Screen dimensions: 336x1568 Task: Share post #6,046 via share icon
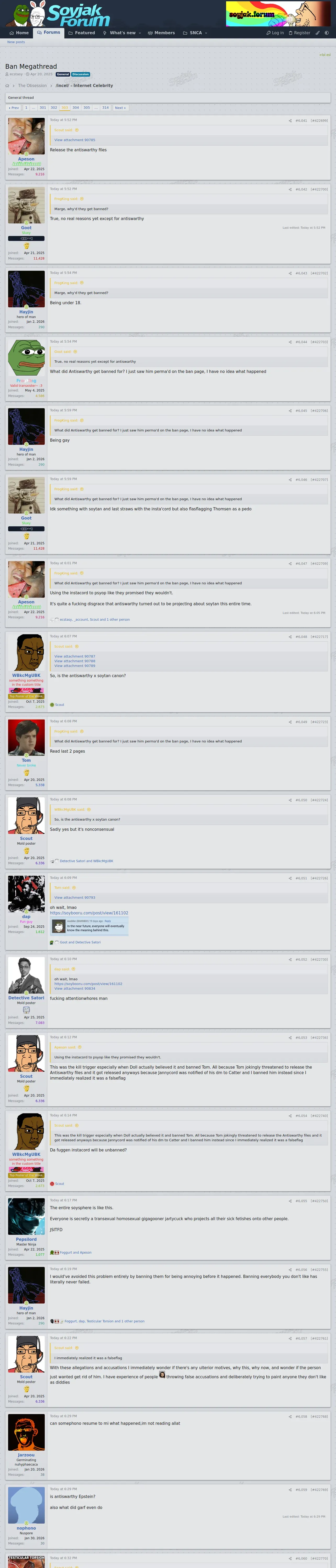290,480
